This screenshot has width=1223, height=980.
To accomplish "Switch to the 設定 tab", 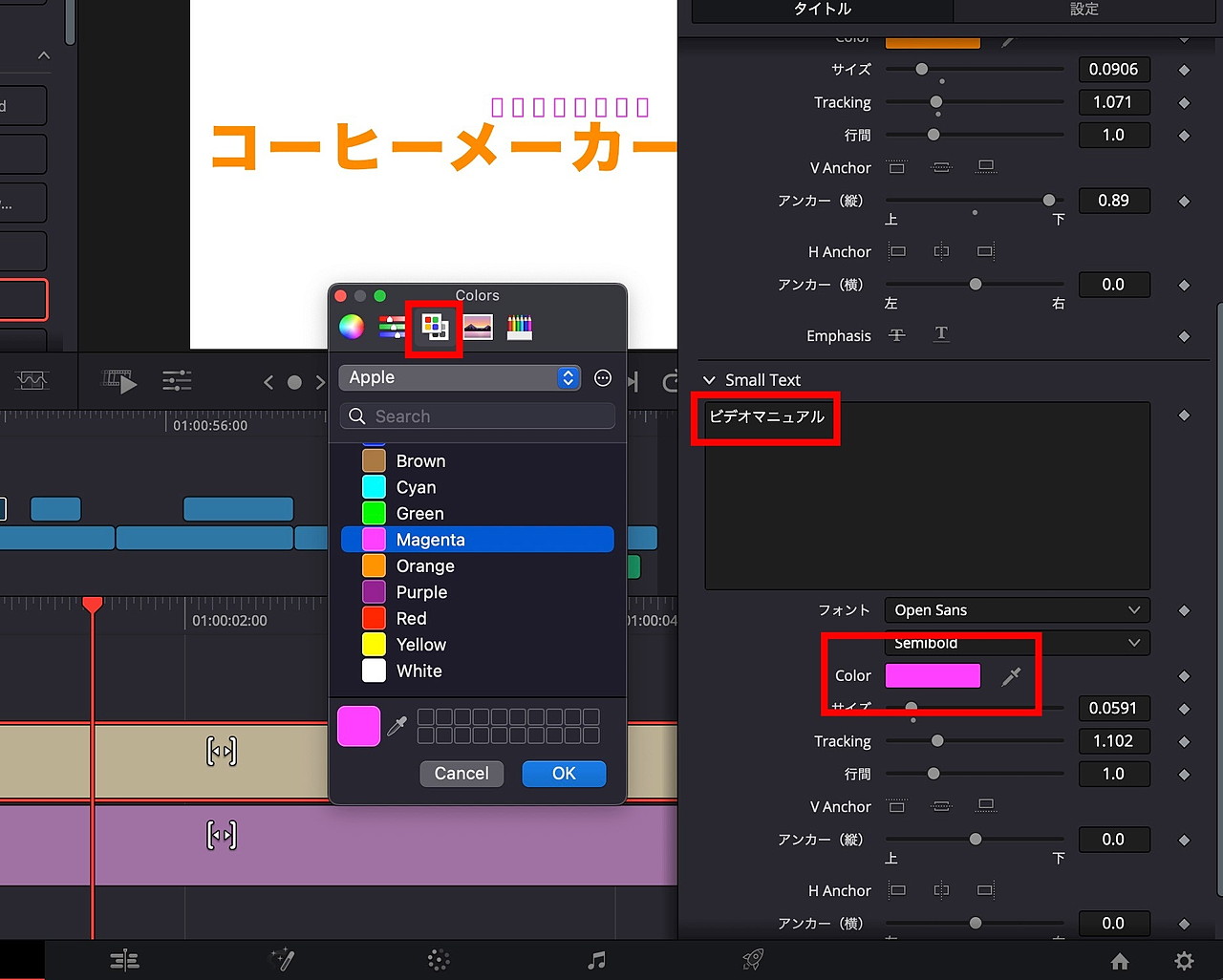I will [x=1084, y=10].
